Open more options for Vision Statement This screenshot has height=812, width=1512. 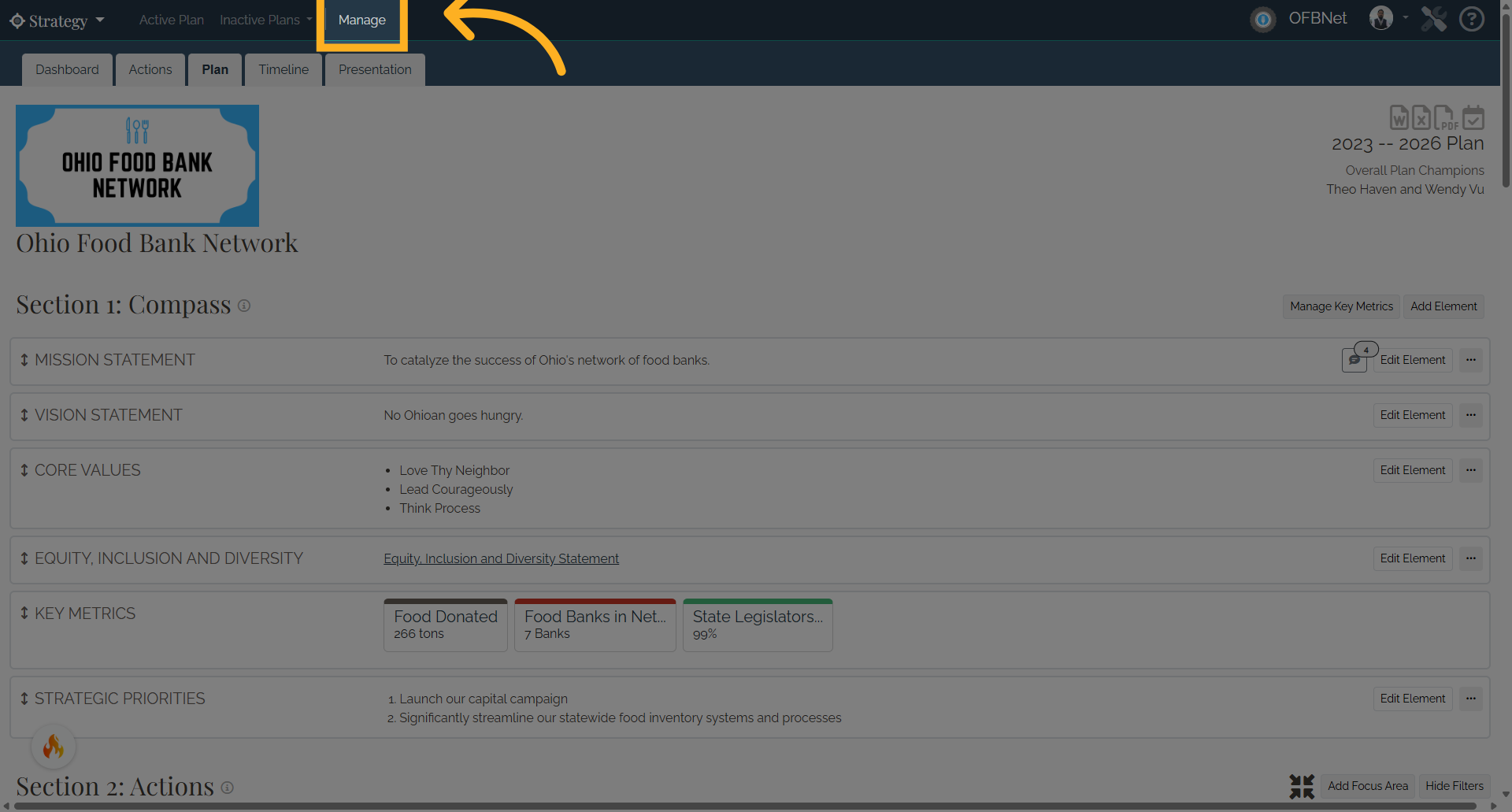click(x=1471, y=415)
